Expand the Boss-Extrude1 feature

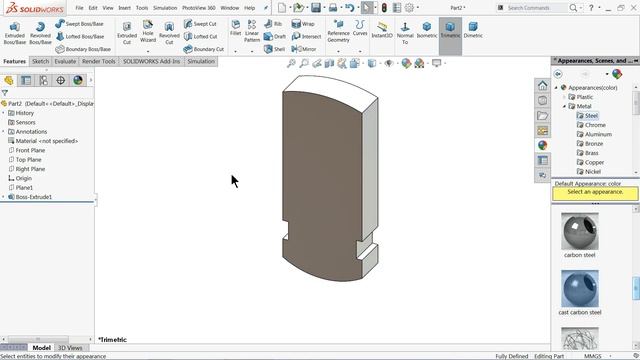4,197
